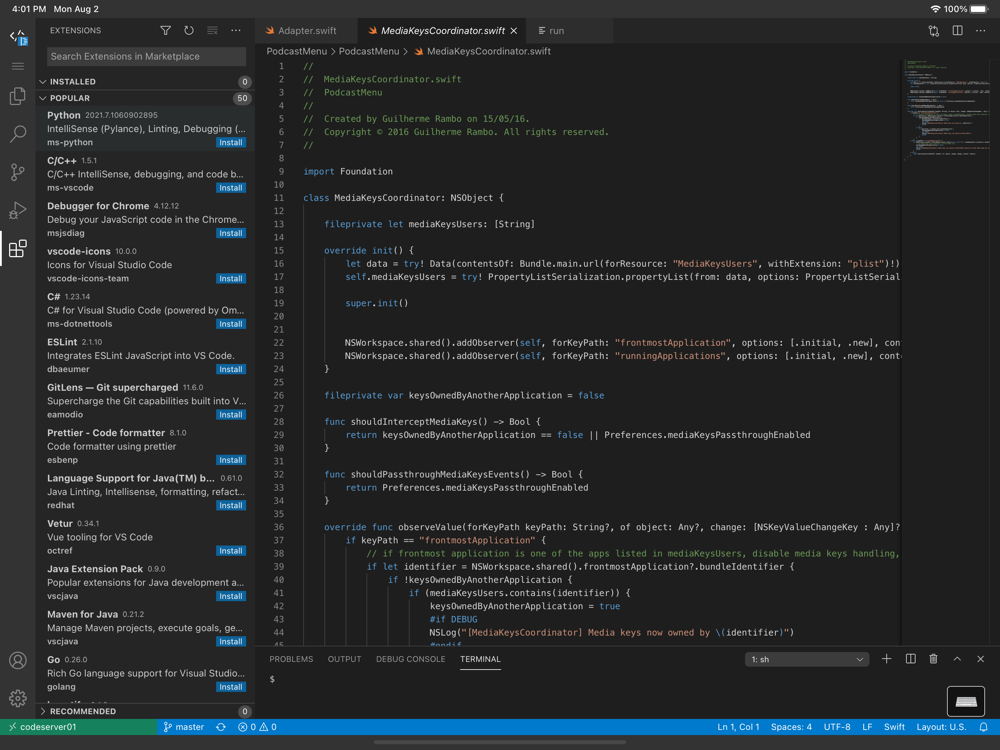Open the Manage gear icon

coord(18,698)
